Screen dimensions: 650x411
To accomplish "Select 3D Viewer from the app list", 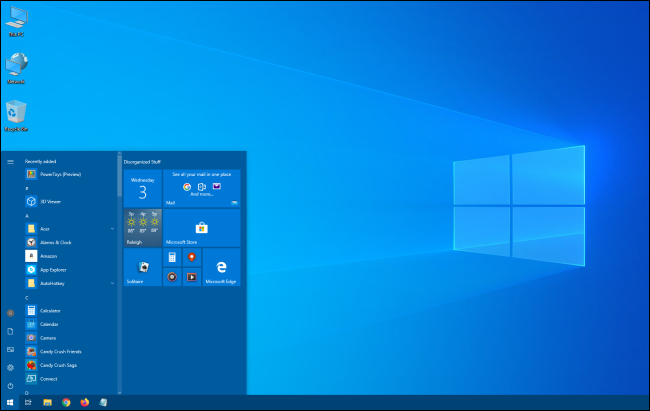I will click(48, 200).
